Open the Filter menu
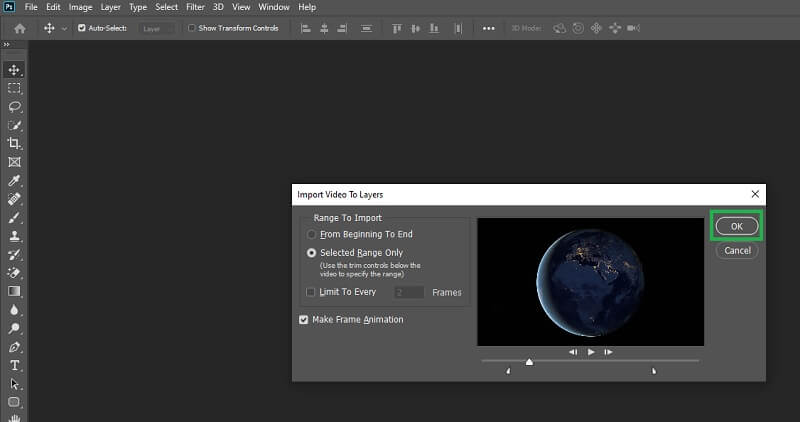 tap(195, 7)
